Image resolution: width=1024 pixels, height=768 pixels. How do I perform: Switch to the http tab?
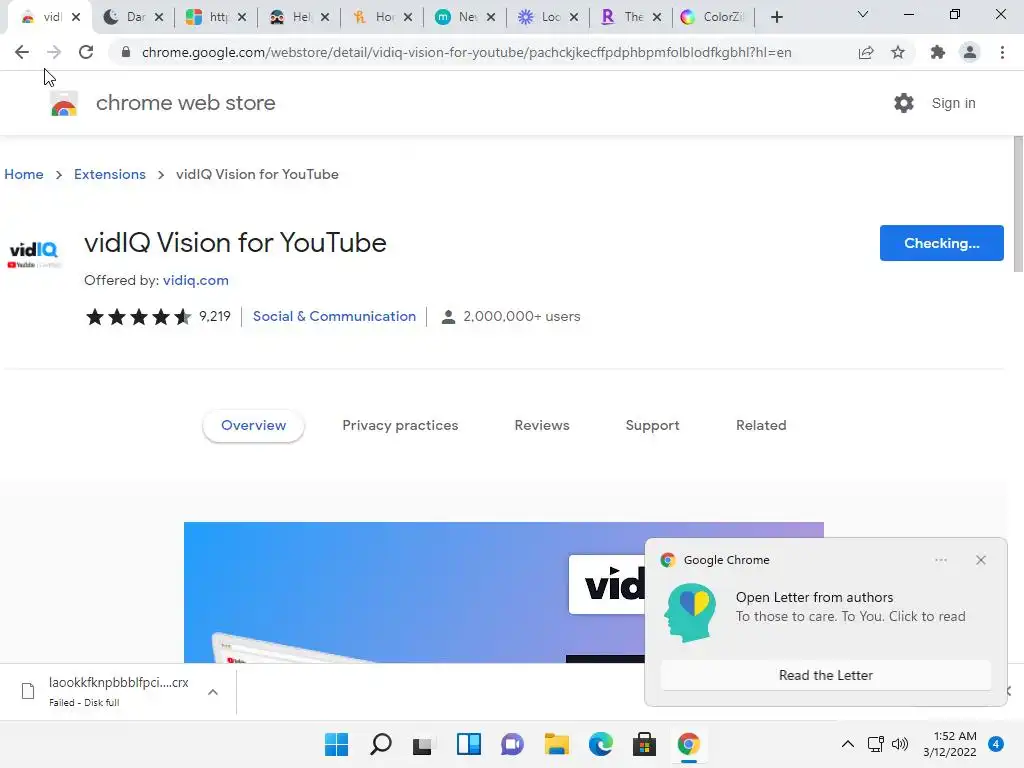216,17
